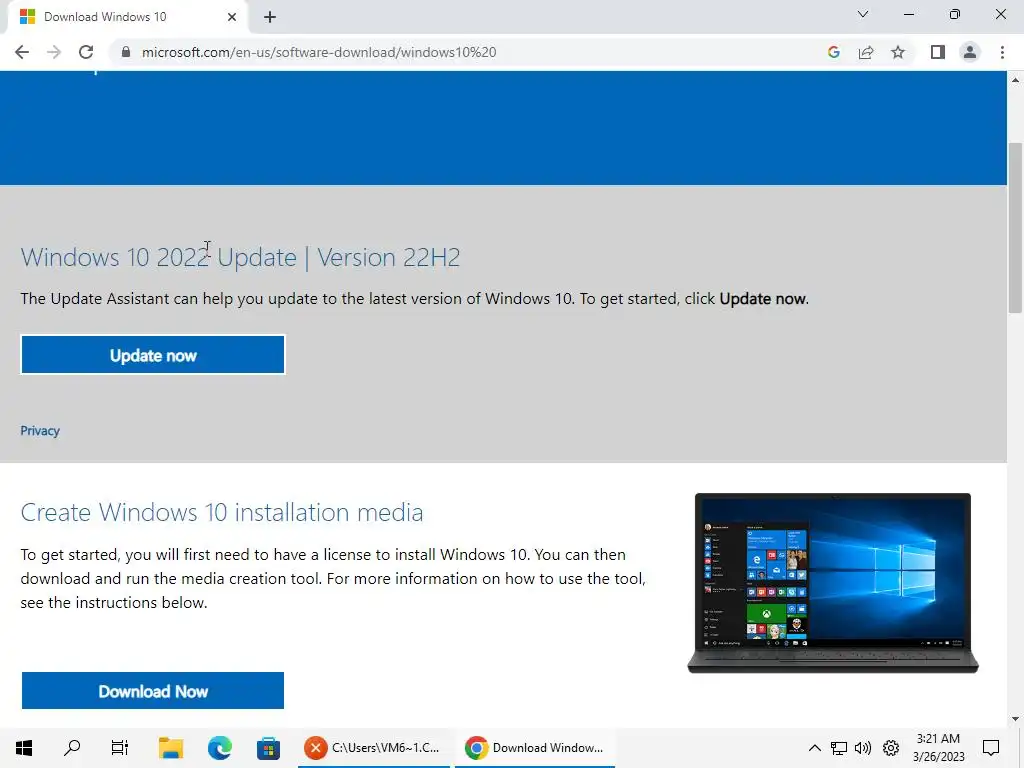Open the notification center
Image resolution: width=1024 pixels, height=768 pixels.
point(991,748)
